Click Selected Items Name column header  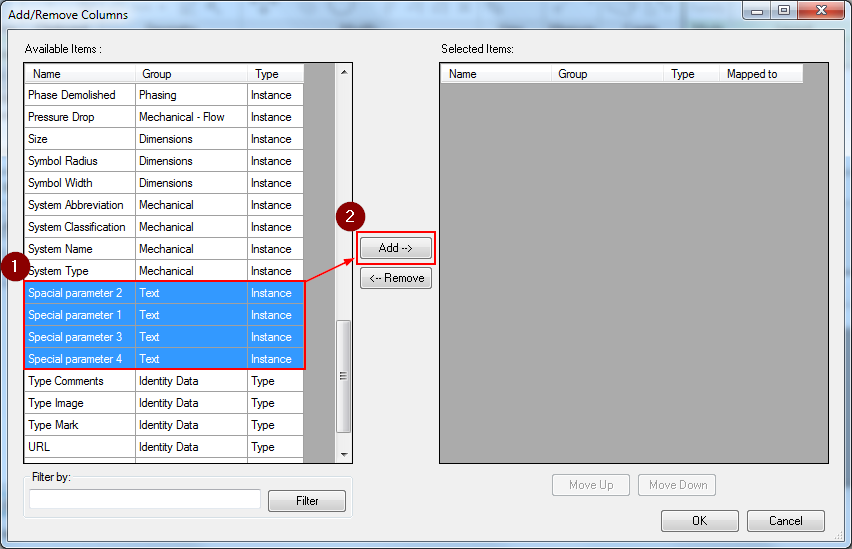pyautogui.click(x=496, y=73)
